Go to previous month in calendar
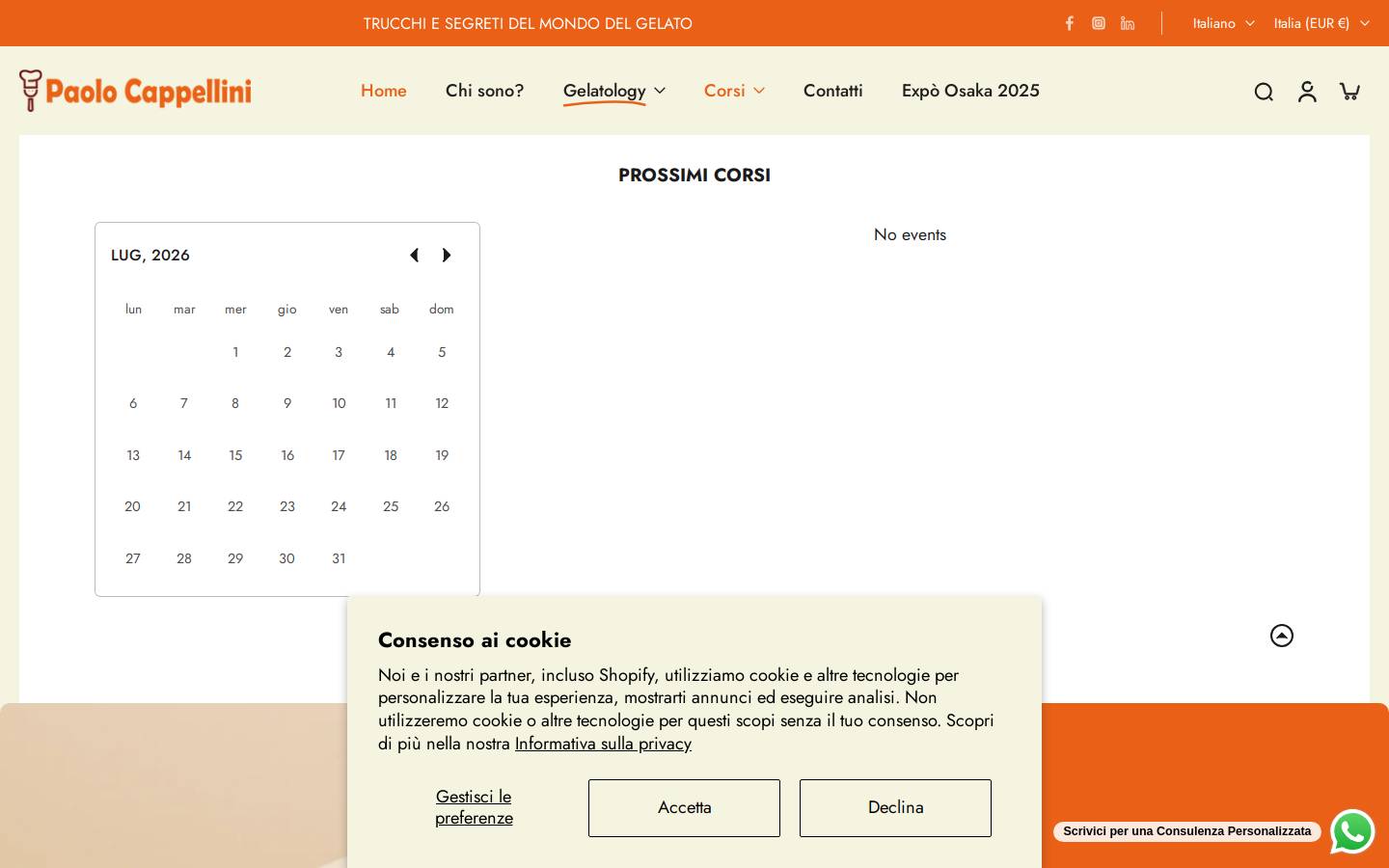This screenshot has width=1389, height=868. pos(414,256)
